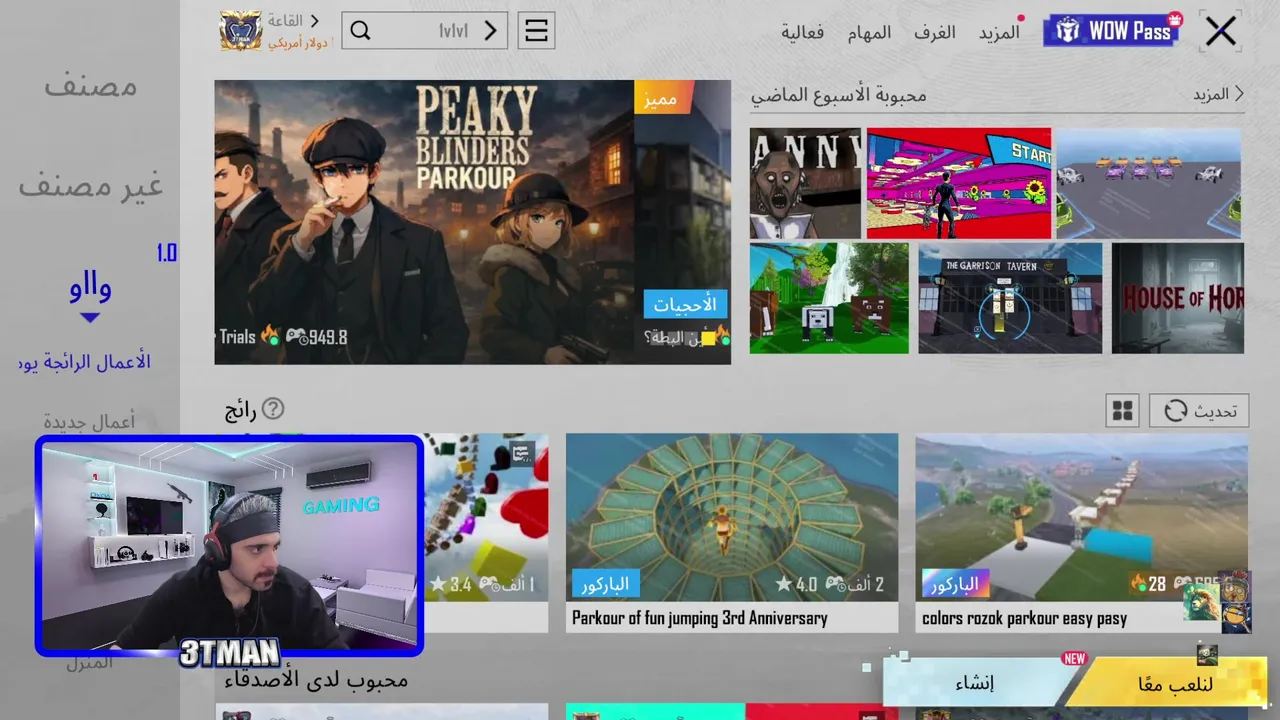Click the 3.4 star rating on blocks card
This screenshot has height=720, width=1280.
click(451, 584)
